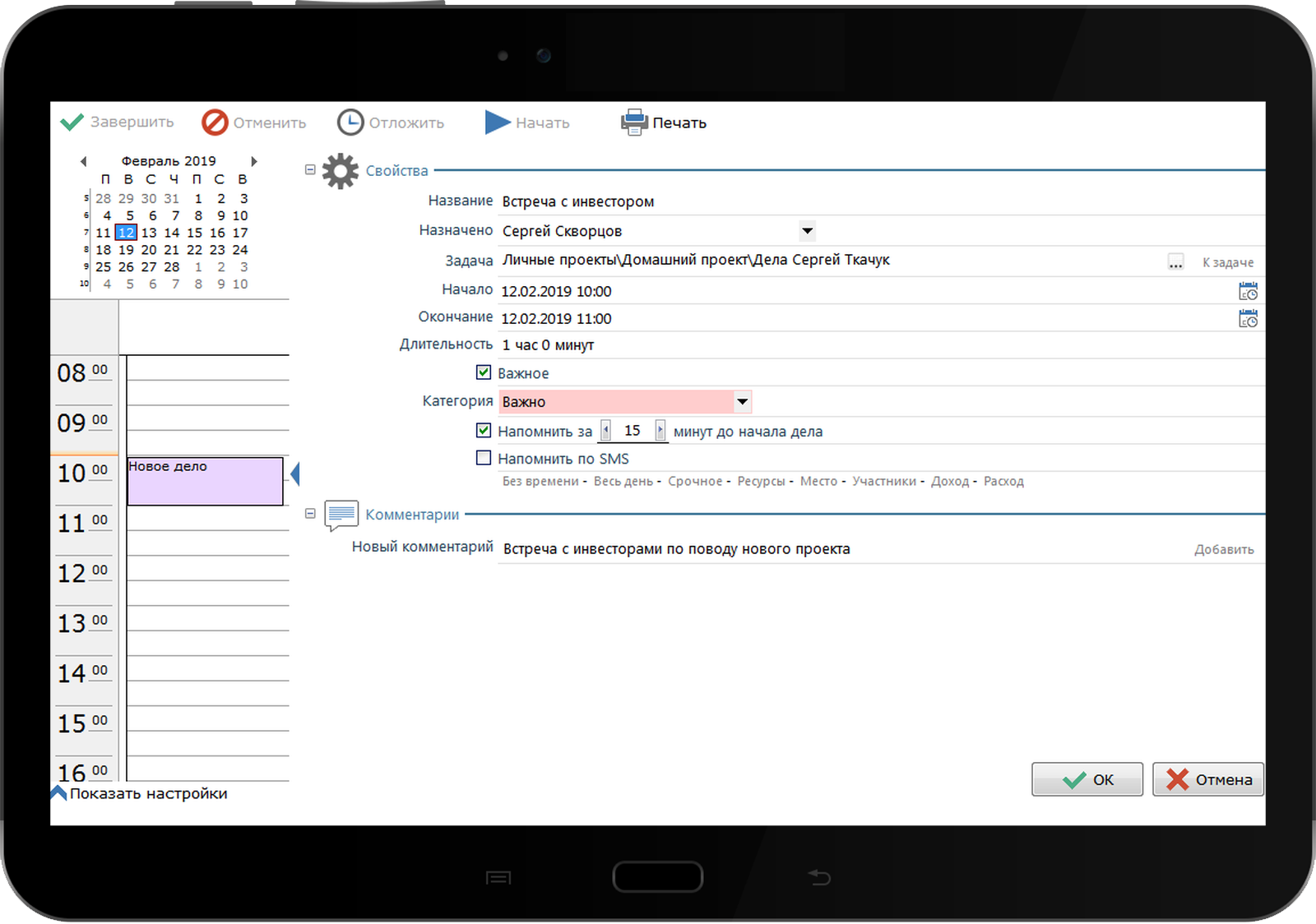Select the 'Новое дело' calendar appointment
The width and height of the screenshot is (1316, 924).
(x=205, y=481)
